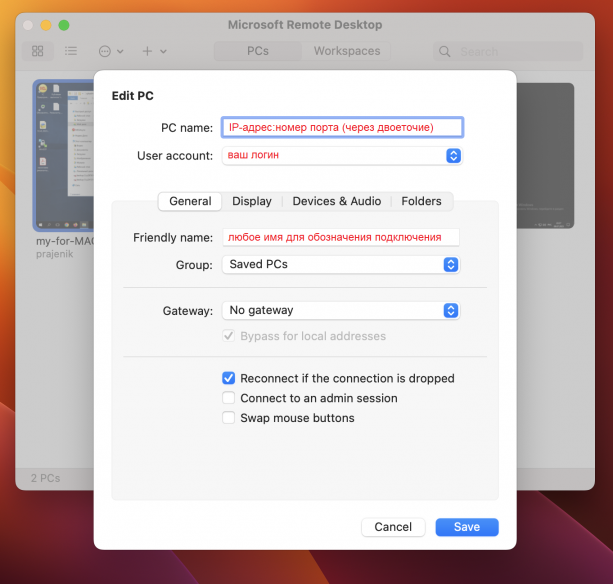Viewport: 613px width, 584px height.
Task: Select the second dark PC thumbnail on right
Action: [545, 156]
